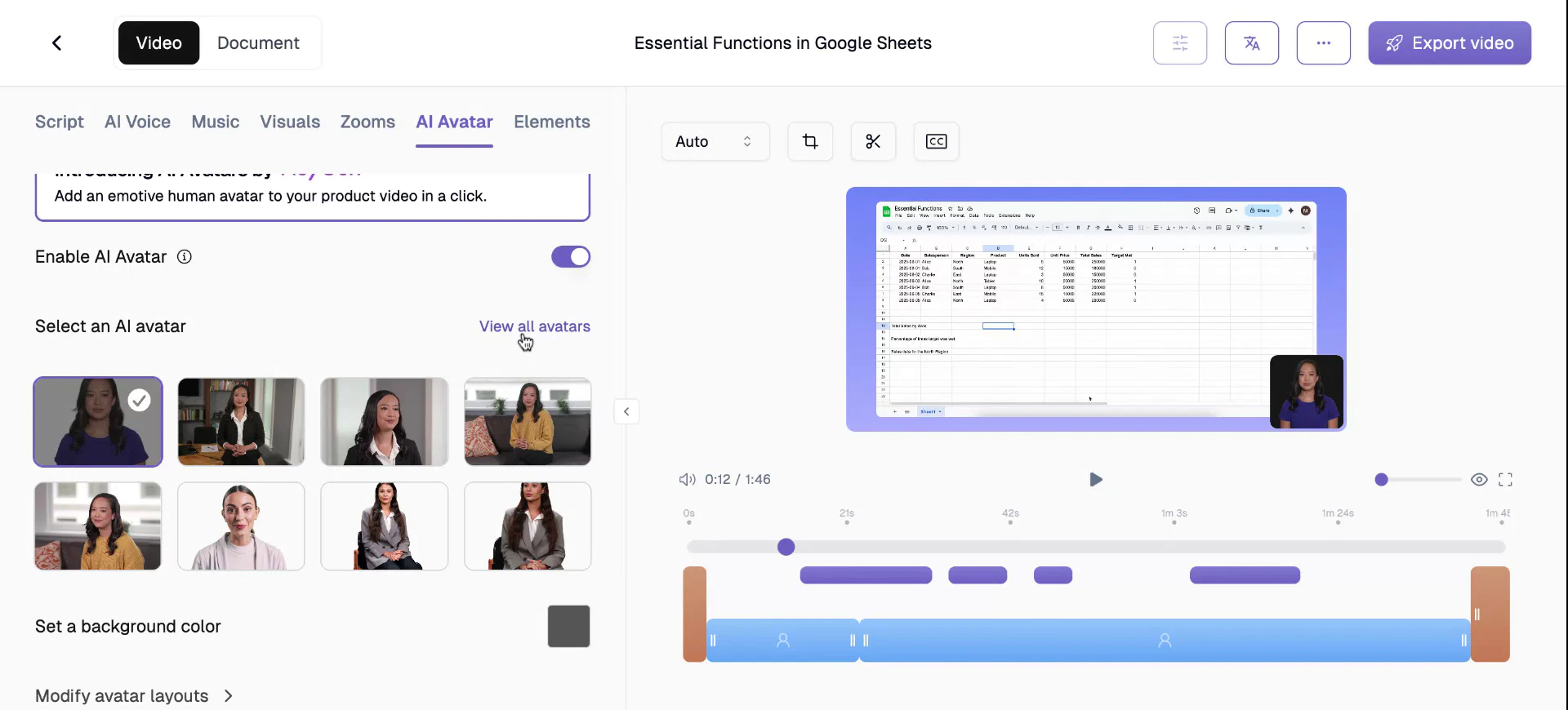The height and width of the screenshot is (710, 1568).
Task: Click the 1m 24s timeline marker
Action: pos(1338,514)
